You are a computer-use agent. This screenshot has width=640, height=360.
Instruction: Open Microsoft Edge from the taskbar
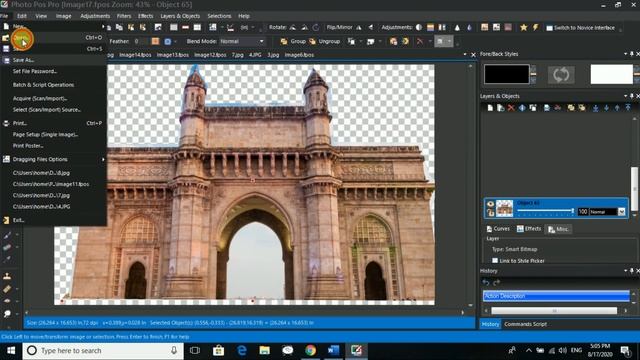(242, 350)
